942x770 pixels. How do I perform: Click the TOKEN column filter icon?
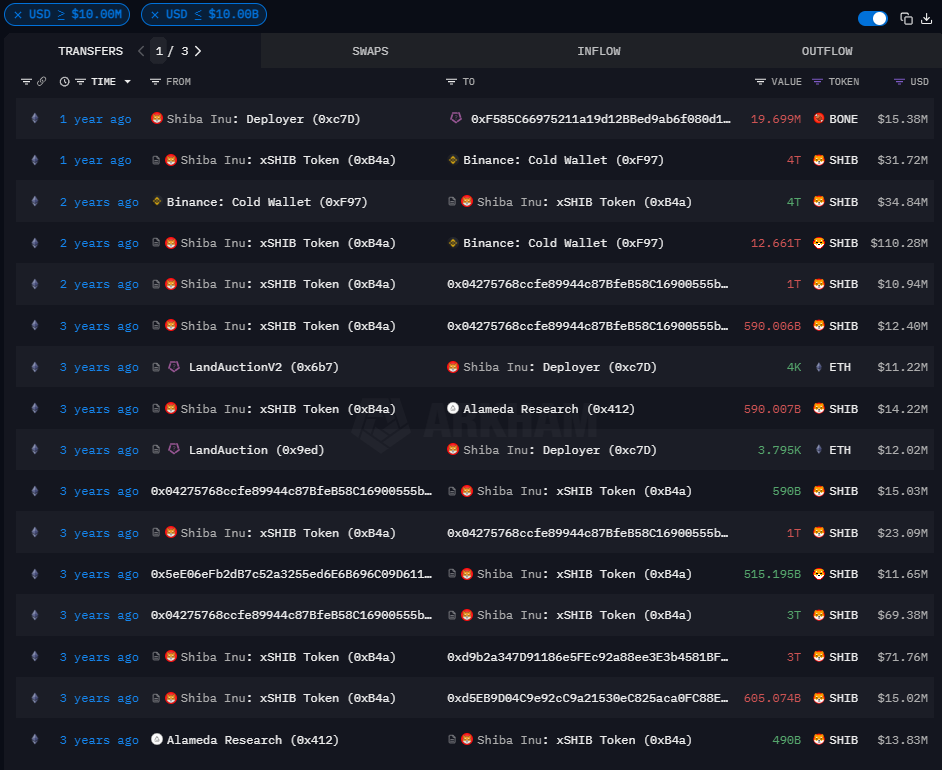[817, 82]
